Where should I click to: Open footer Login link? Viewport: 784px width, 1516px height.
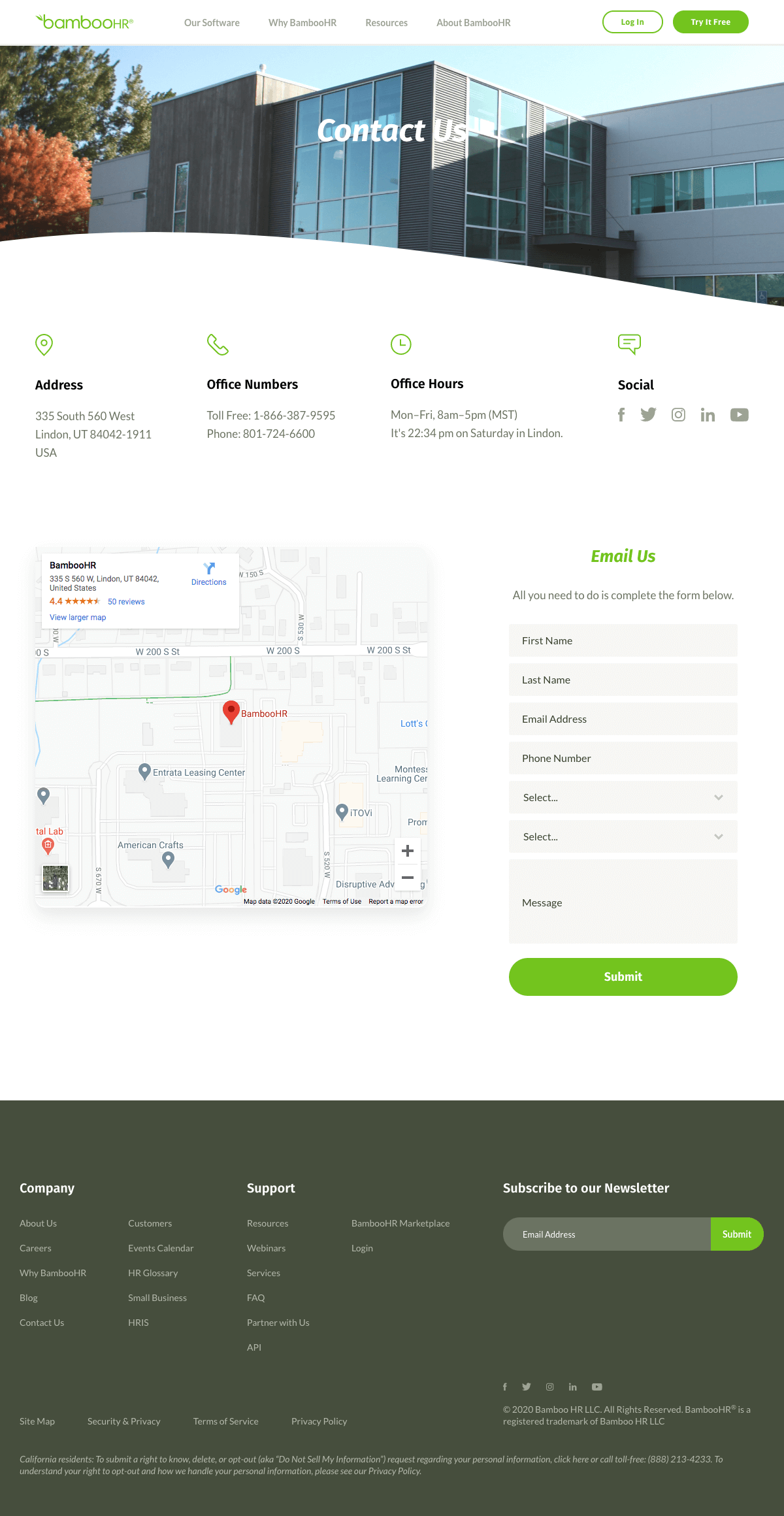point(362,1248)
